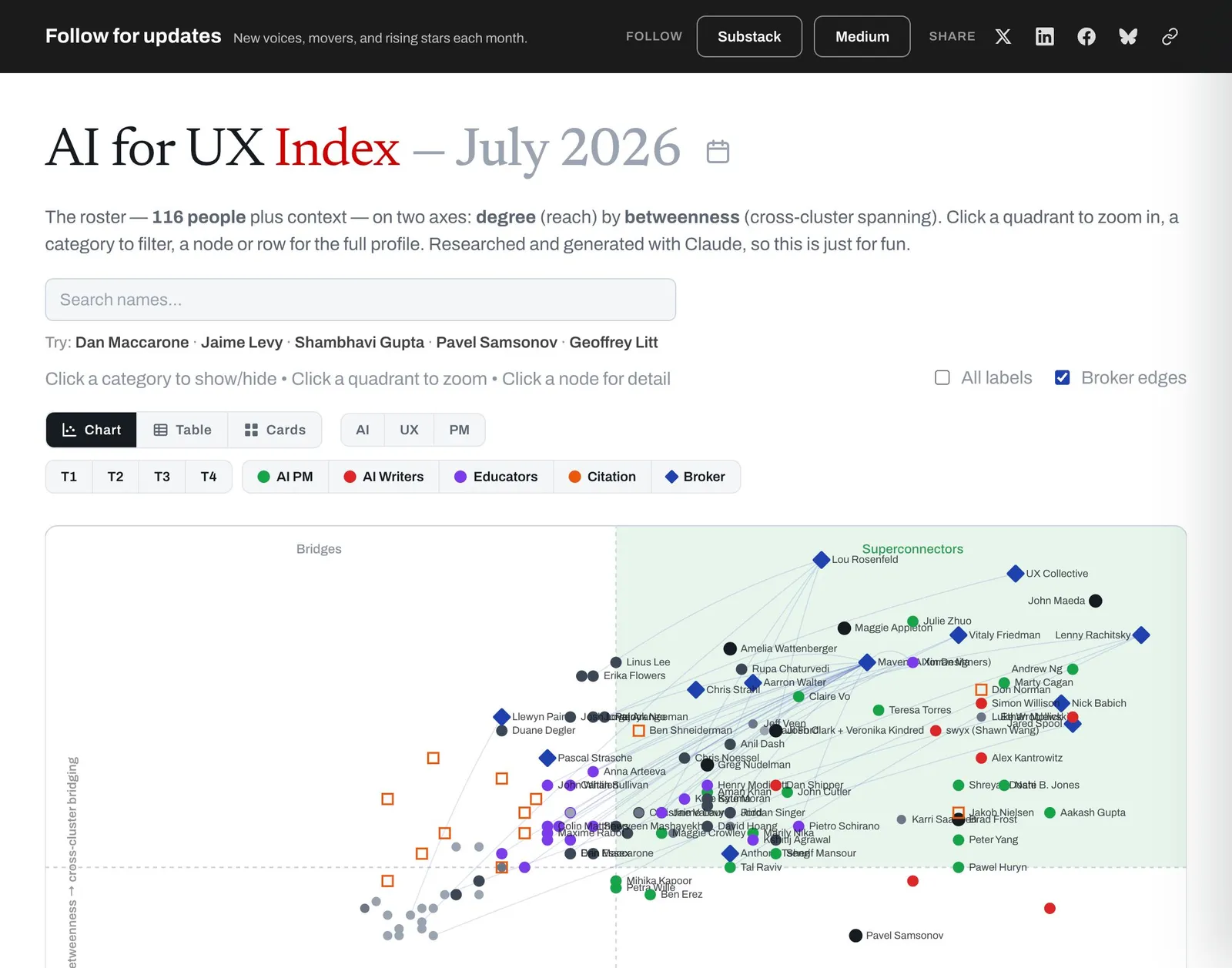Toggle the Broker category filter
1232x968 pixels.
pyautogui.click(x=695, y=477)
